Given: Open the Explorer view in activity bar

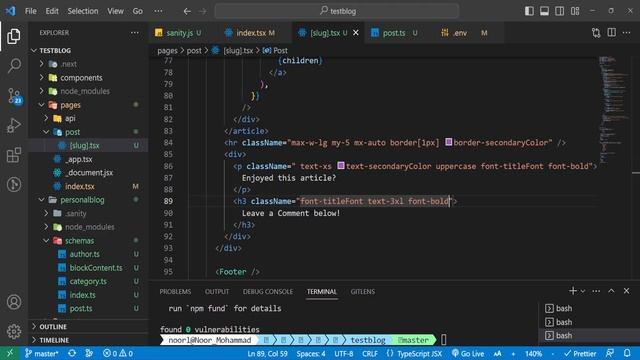Looking at the screenshot, I should [x=14, y=36].
